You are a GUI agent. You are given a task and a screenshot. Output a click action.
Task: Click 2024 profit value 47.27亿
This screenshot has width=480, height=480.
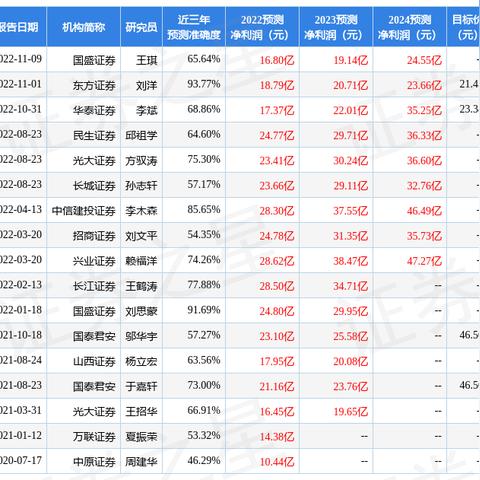pos(424,261)
